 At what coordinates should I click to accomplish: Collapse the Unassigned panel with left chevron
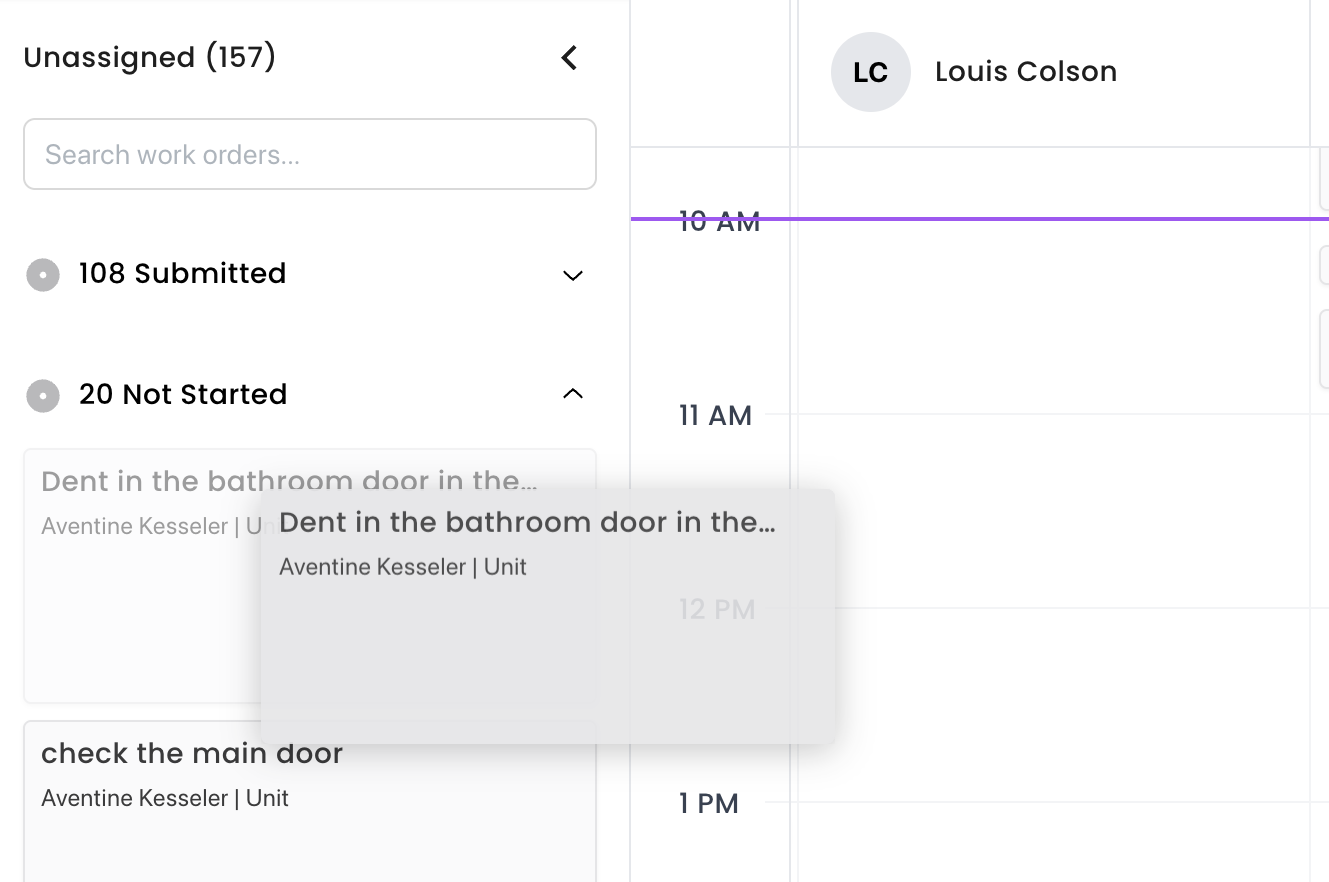tap(569, 58)
